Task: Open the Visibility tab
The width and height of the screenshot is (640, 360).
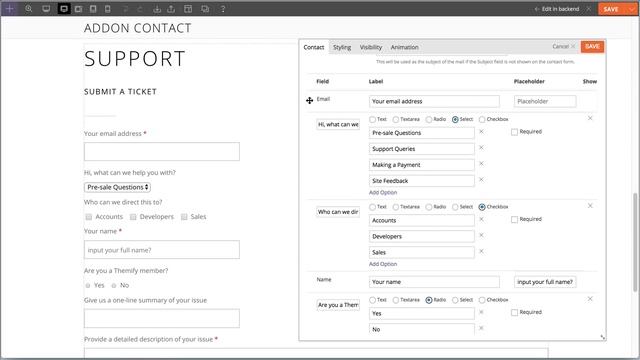Action: coord(371,47)
